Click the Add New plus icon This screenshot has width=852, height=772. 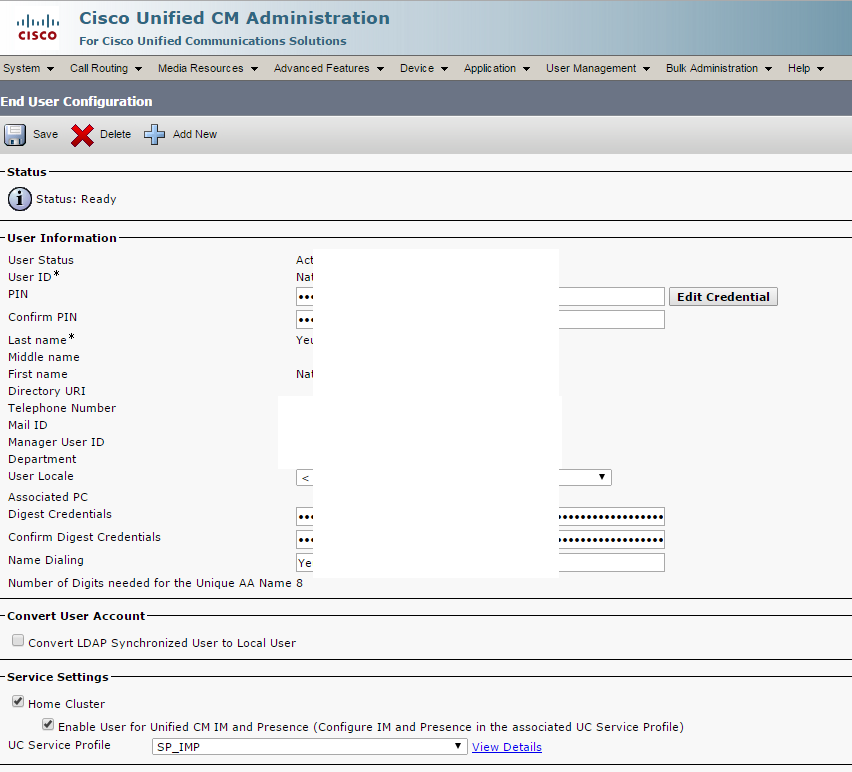153,134
